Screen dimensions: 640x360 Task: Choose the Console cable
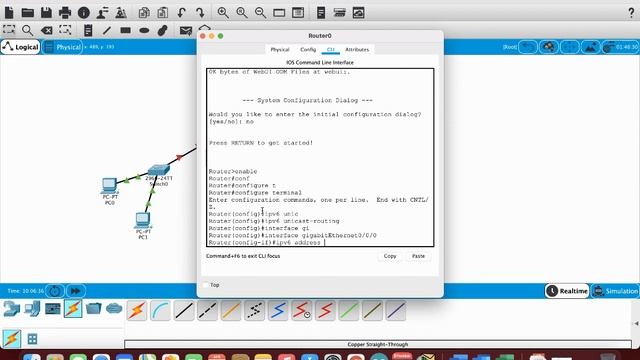click(x=160, y=311)
